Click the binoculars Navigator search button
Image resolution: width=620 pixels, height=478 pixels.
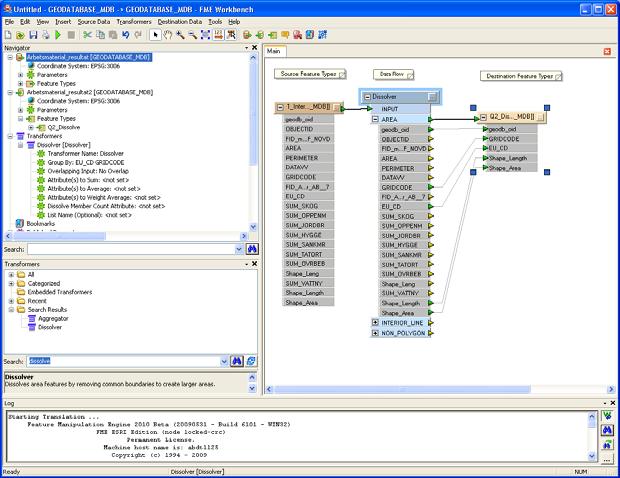click(252, 249)
